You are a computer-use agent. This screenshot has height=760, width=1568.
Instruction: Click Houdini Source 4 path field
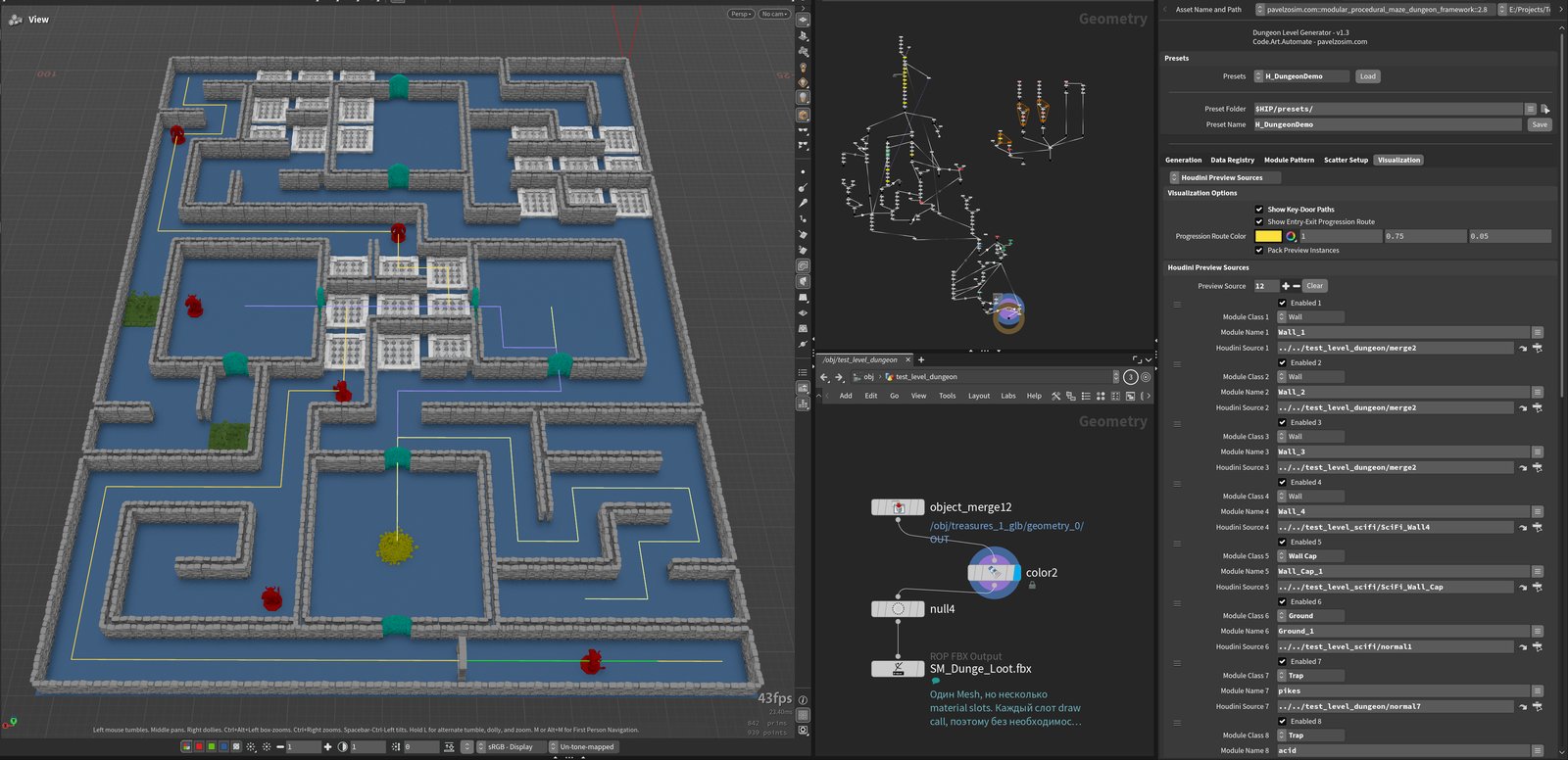[1396, 527]
